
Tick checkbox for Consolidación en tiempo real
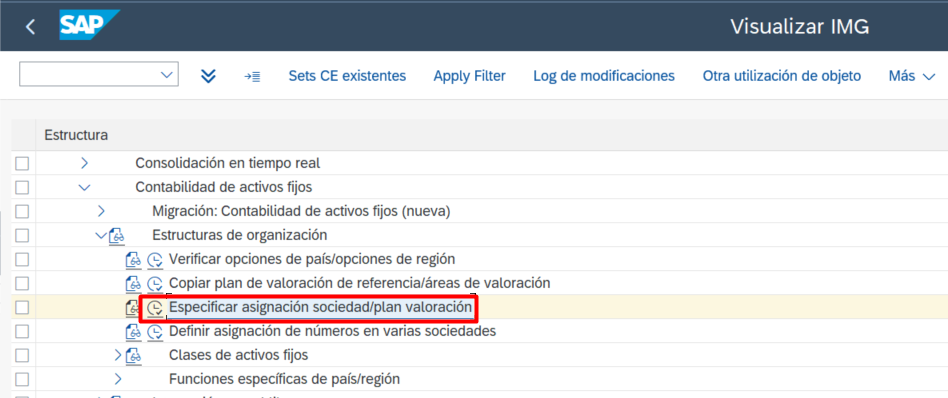tap(22, 163)
